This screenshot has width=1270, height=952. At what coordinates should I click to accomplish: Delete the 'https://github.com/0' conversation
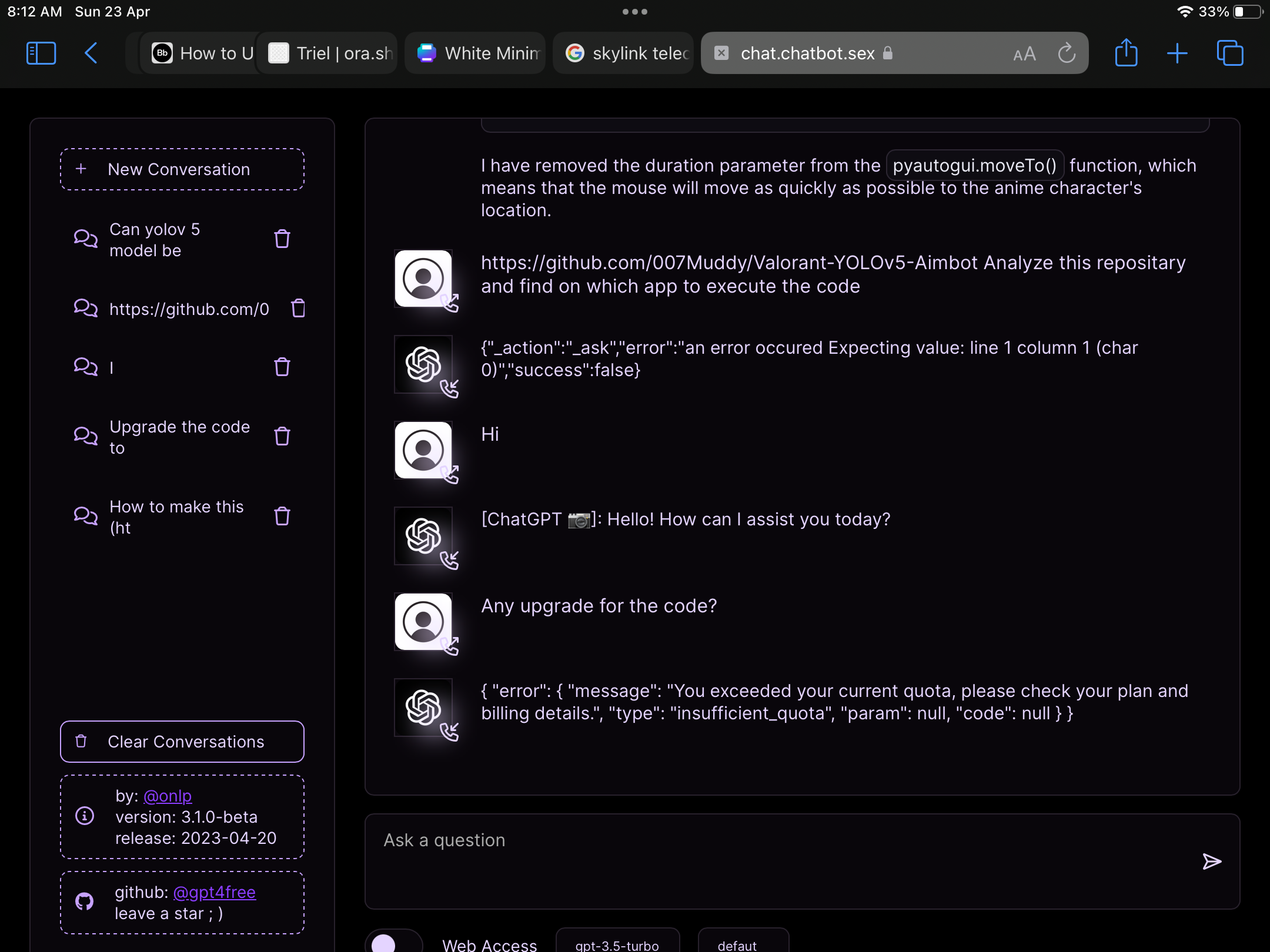[x=299, y=309]
